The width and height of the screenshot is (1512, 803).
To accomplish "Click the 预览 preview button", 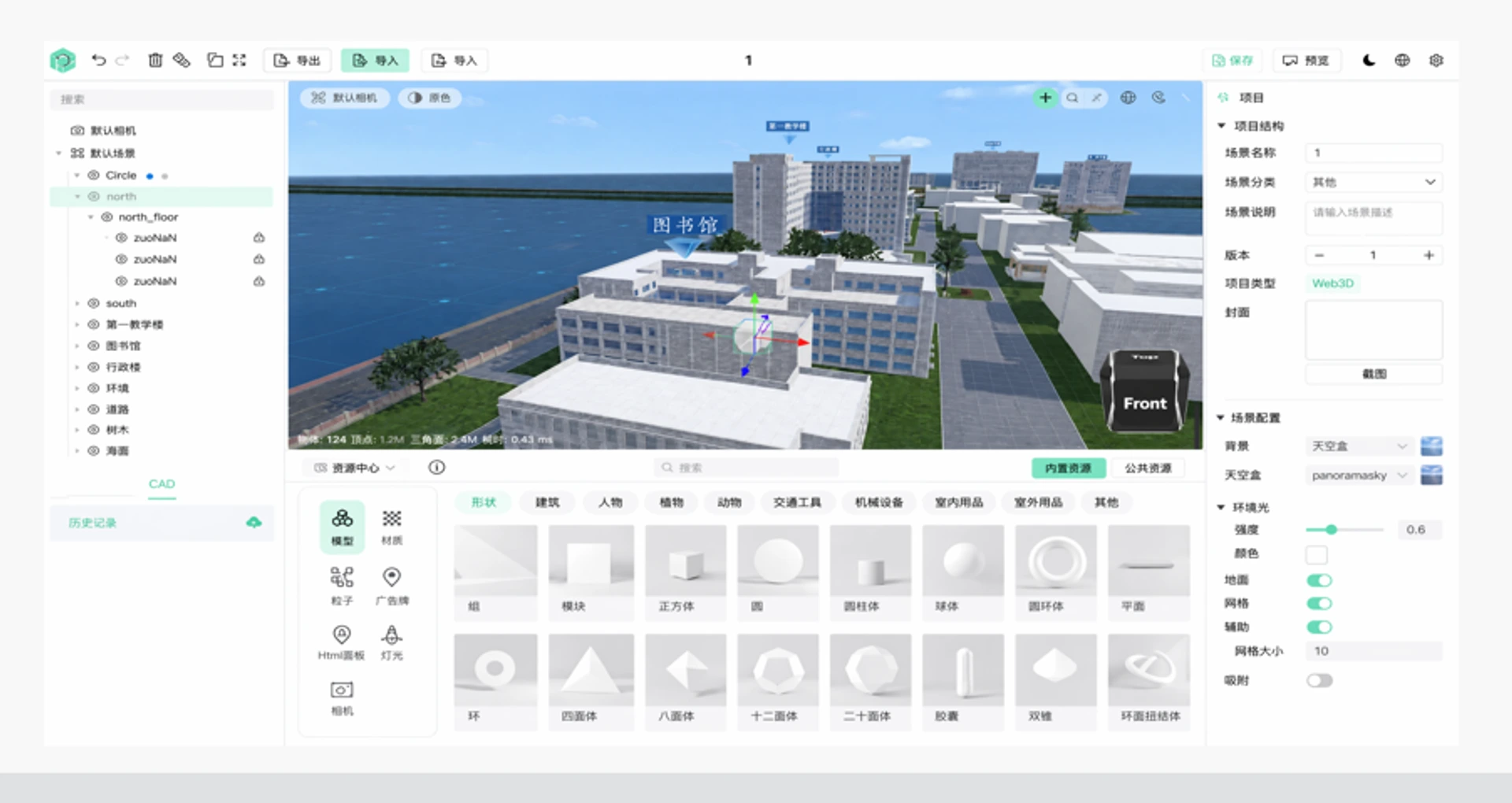I will click(1306, 61).
